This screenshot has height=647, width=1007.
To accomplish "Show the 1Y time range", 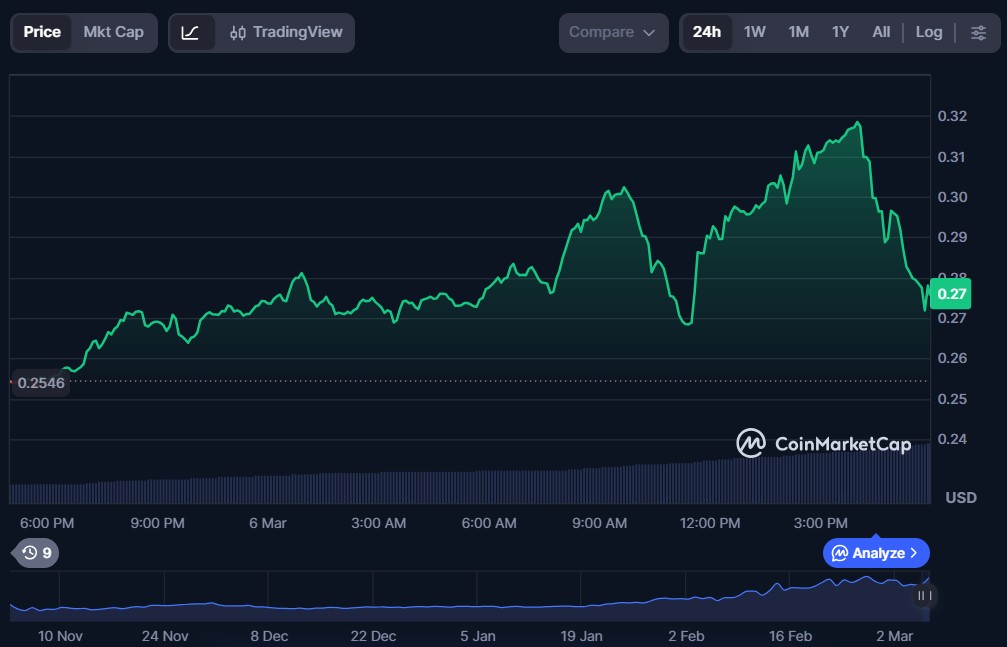I will point(840,32).
